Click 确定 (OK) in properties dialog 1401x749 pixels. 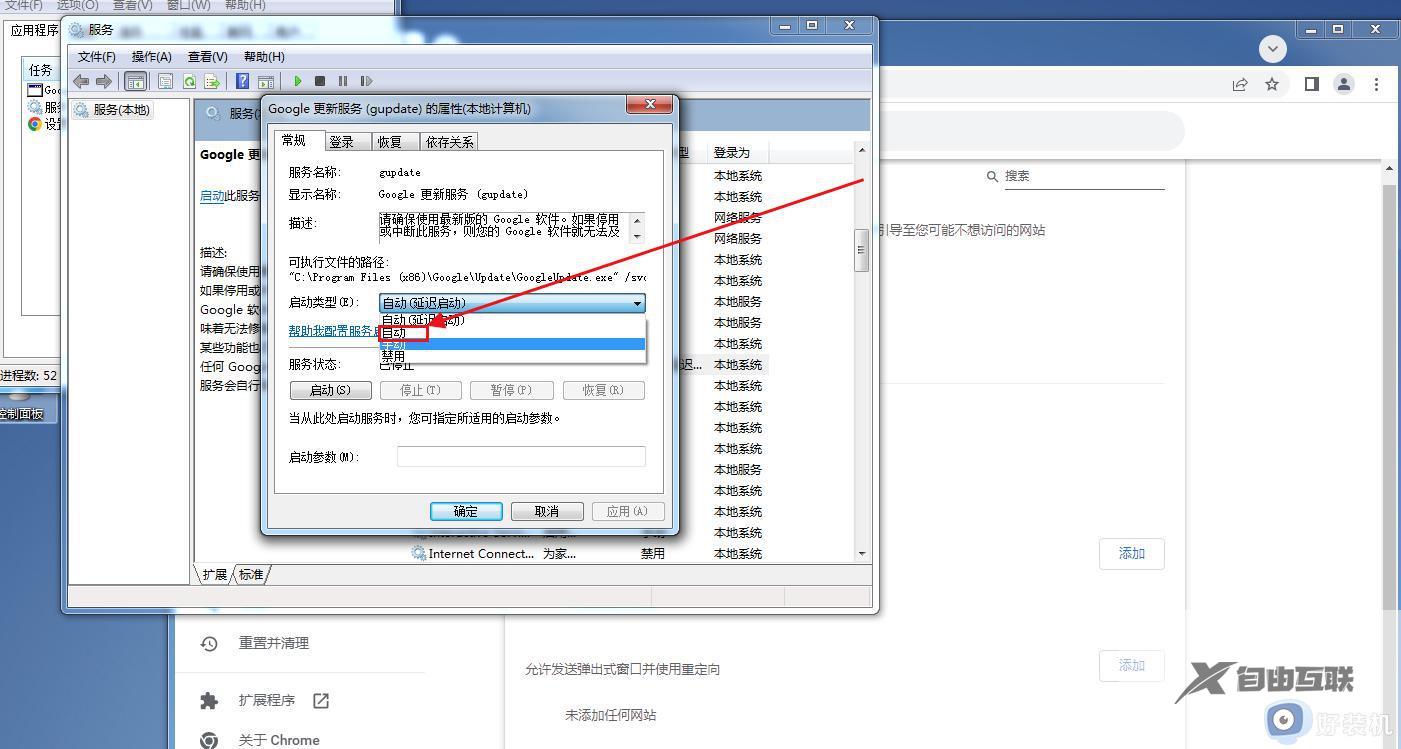pyautogui.click(x=466, y=511)
